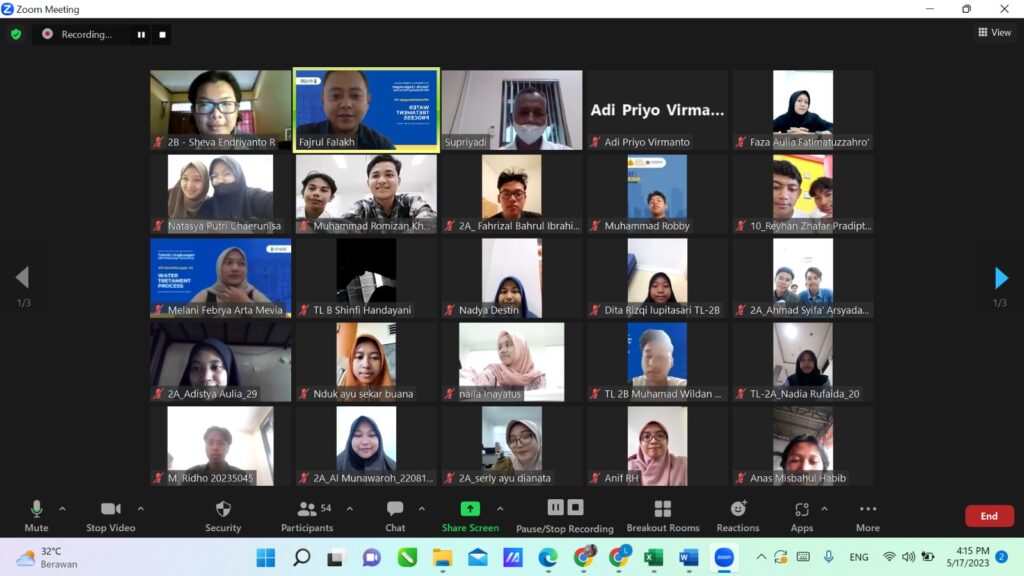Click the green Share Screen icon
This screenshot has height=576, width=1024.
470,509
